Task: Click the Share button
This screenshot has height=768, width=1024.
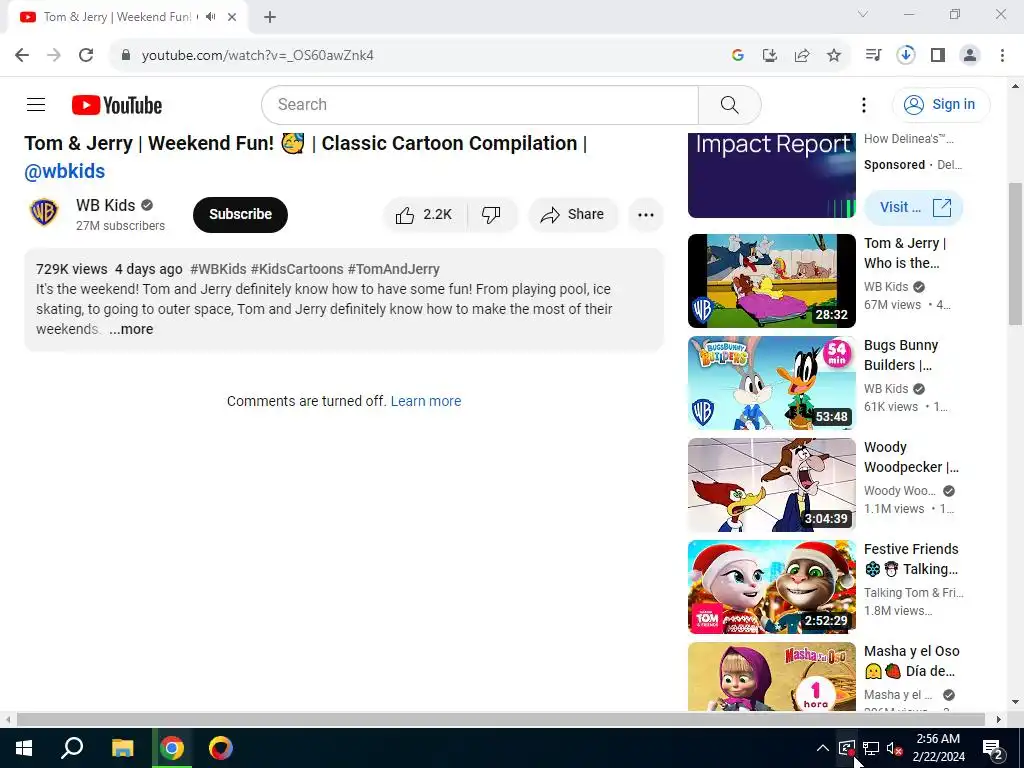Action: click(x=573, y=214)
